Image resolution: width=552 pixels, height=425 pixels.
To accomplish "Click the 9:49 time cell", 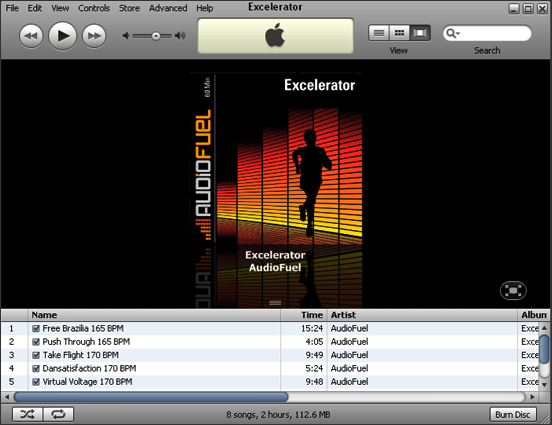I will (x=314, y=355).
